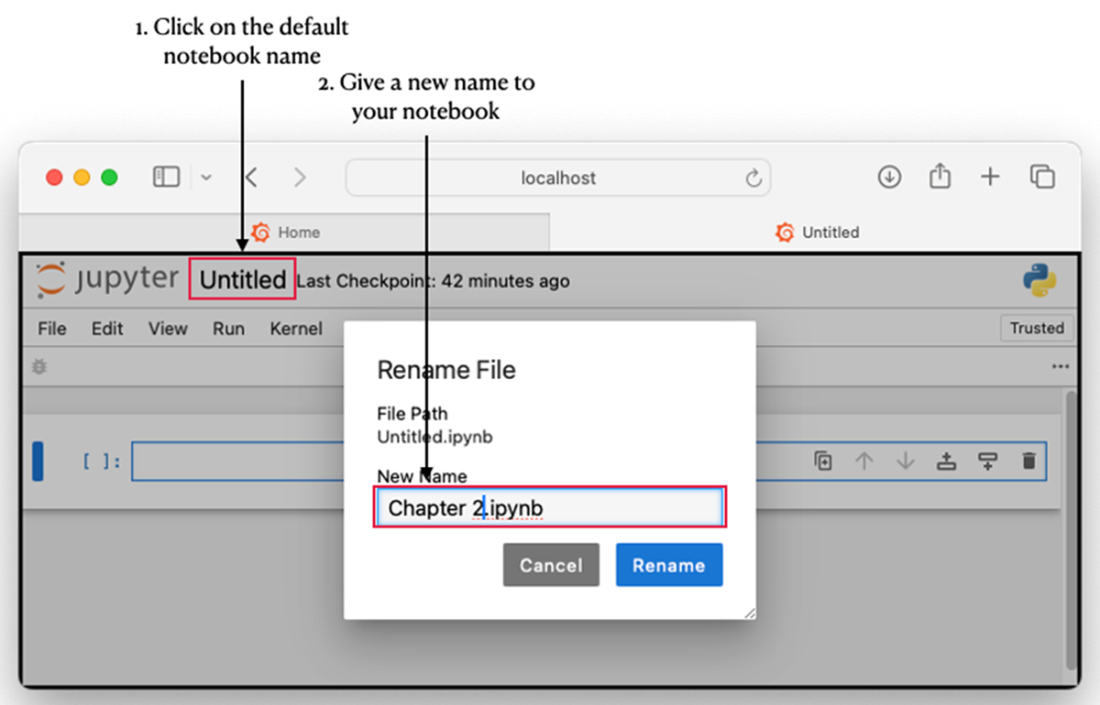Switch to the Home tab
The height and width of the screenshot is (705, 1100).
285,232
